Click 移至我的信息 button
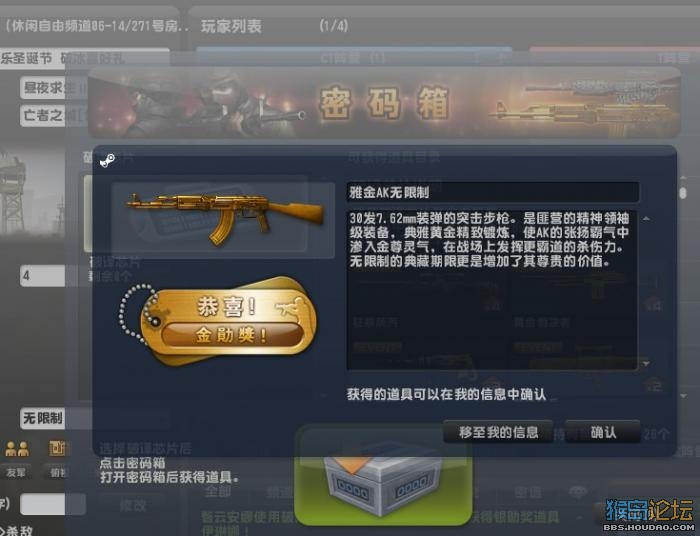700x536 pixels. [x=498, y=432]
